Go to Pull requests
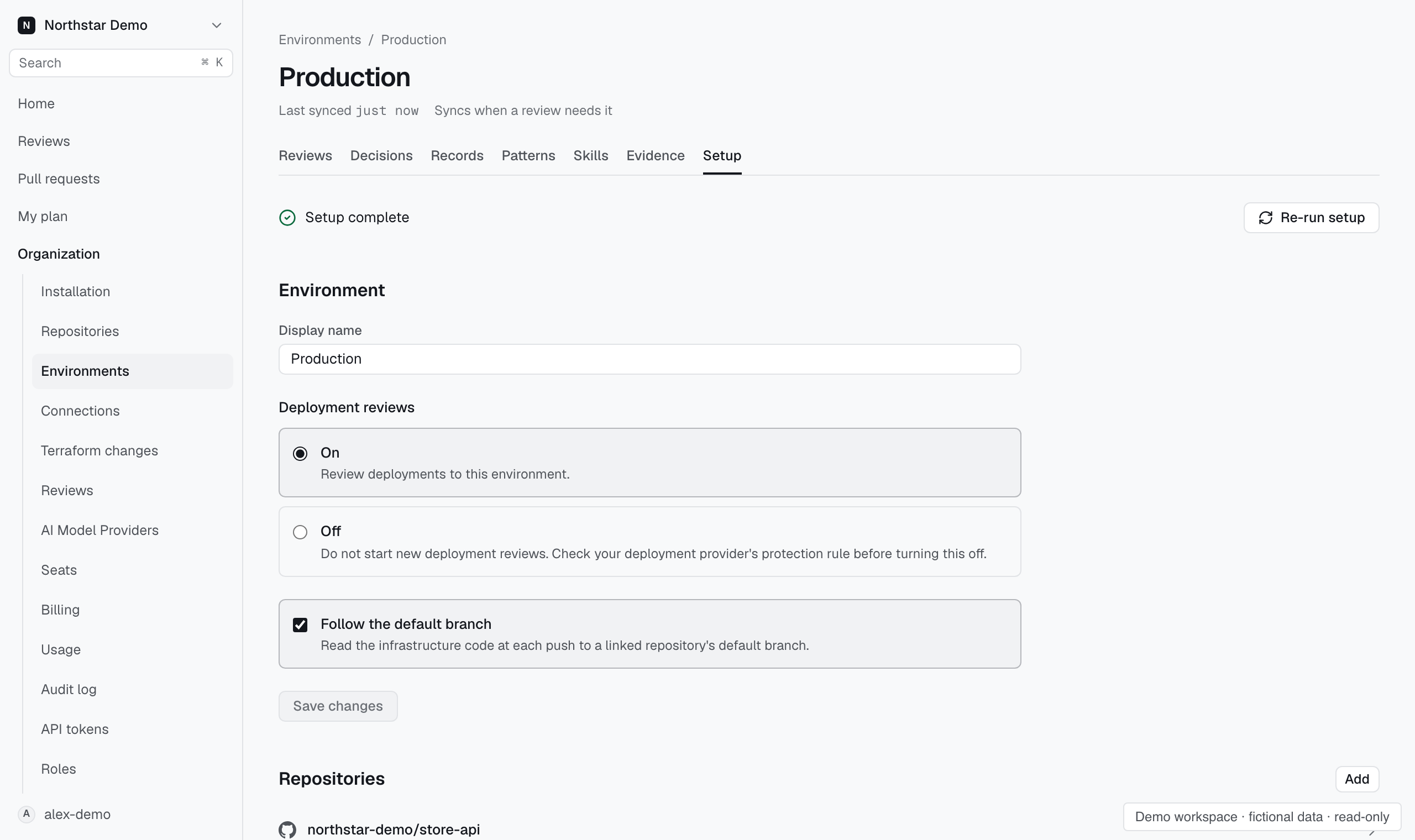The image size is (1415, 840). click(x=59, y=179)
